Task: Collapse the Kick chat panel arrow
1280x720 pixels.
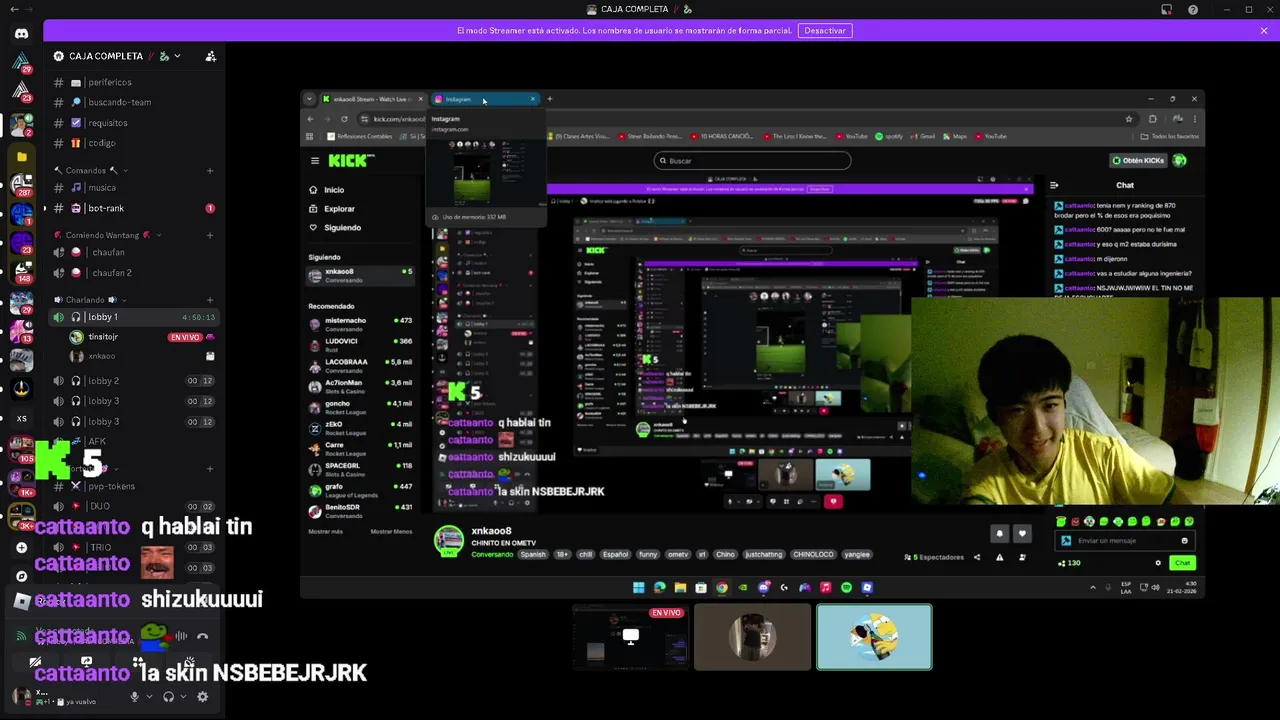Action: click(x=1054, y=185)
